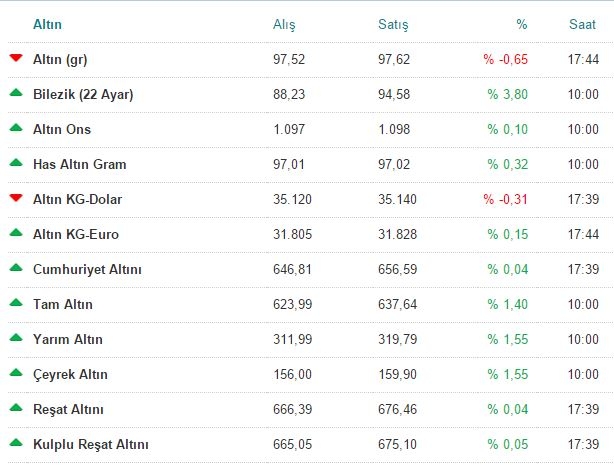
Task: Open the Reşat Altını row link
Action: (x=69, y=410)
